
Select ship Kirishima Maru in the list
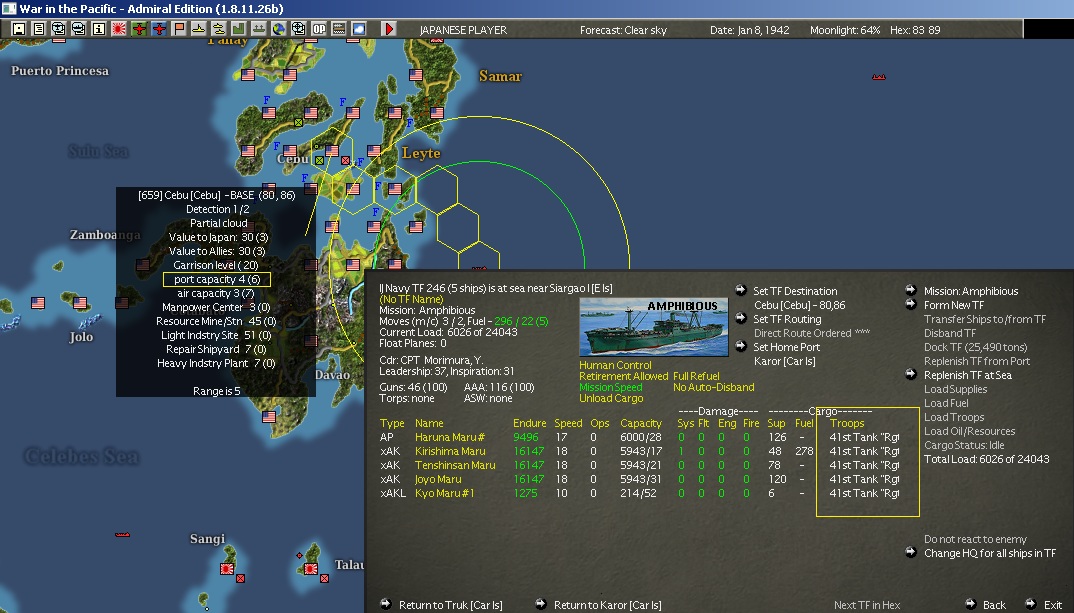[450, 451]
